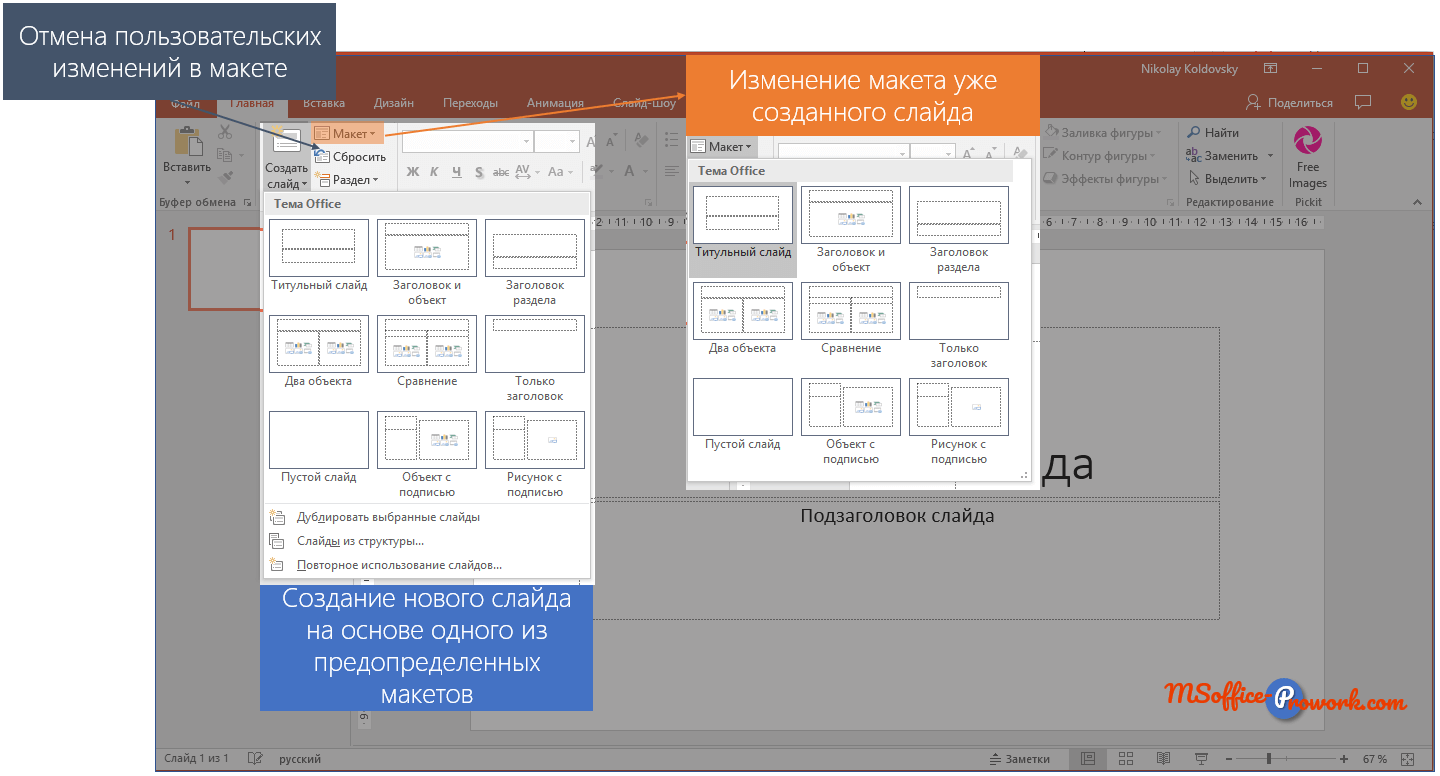Open the Контур фигуры dropdown
The width and height of the screenshot is (1440, 776).
[1100, 155]
